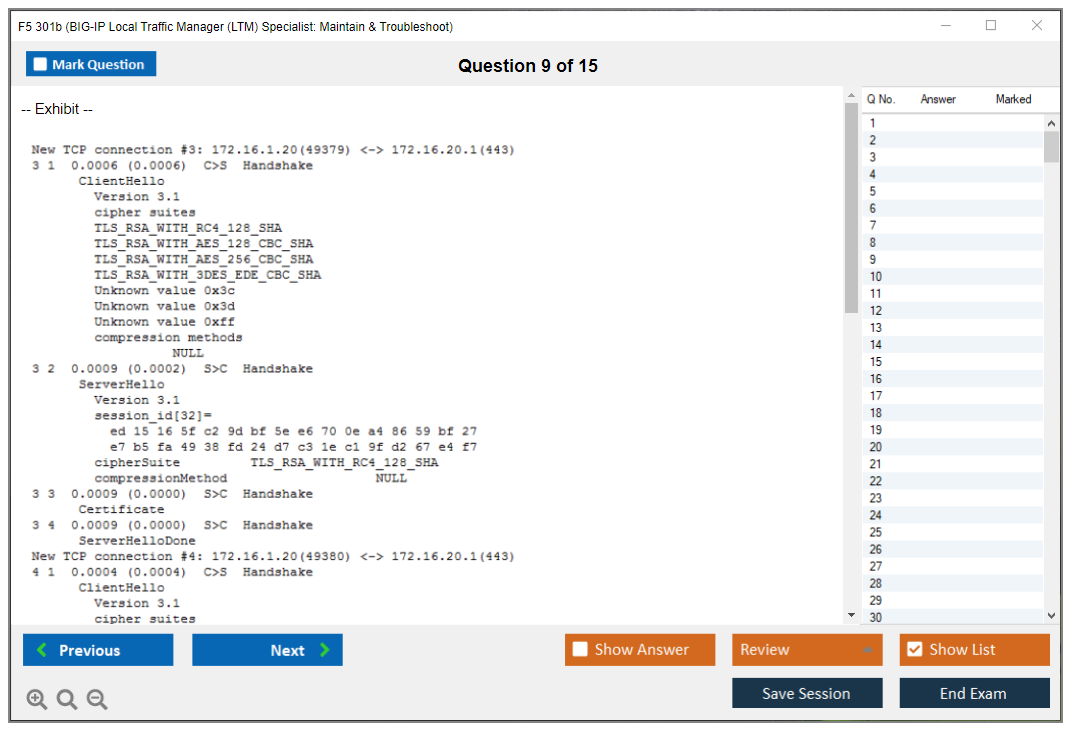Image resolution: width=1075 pixels, height=735 pixels.
Task: Click the reset zoom magnifier icon
Action: coord(67,700)
